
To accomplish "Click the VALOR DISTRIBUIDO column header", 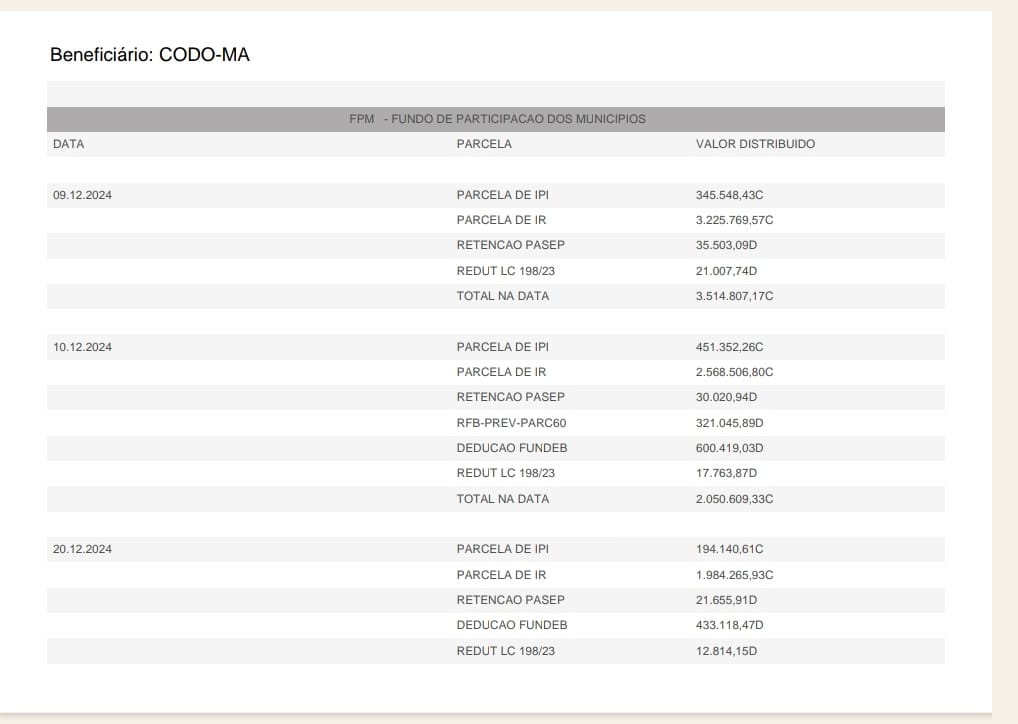I will point(755,144).
